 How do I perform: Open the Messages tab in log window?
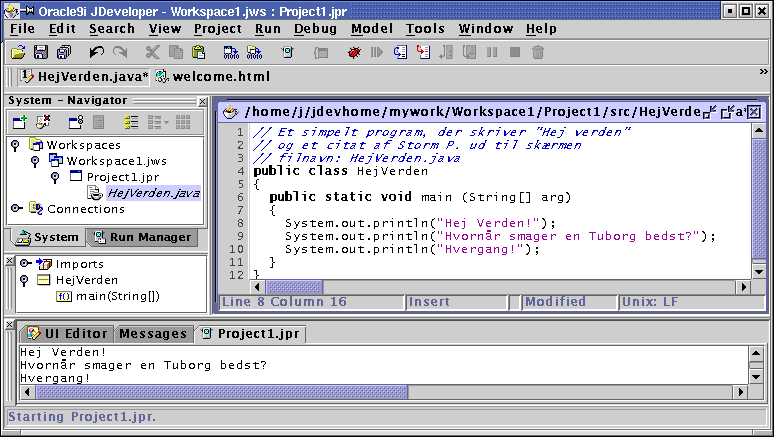click(x=153, y=333)
